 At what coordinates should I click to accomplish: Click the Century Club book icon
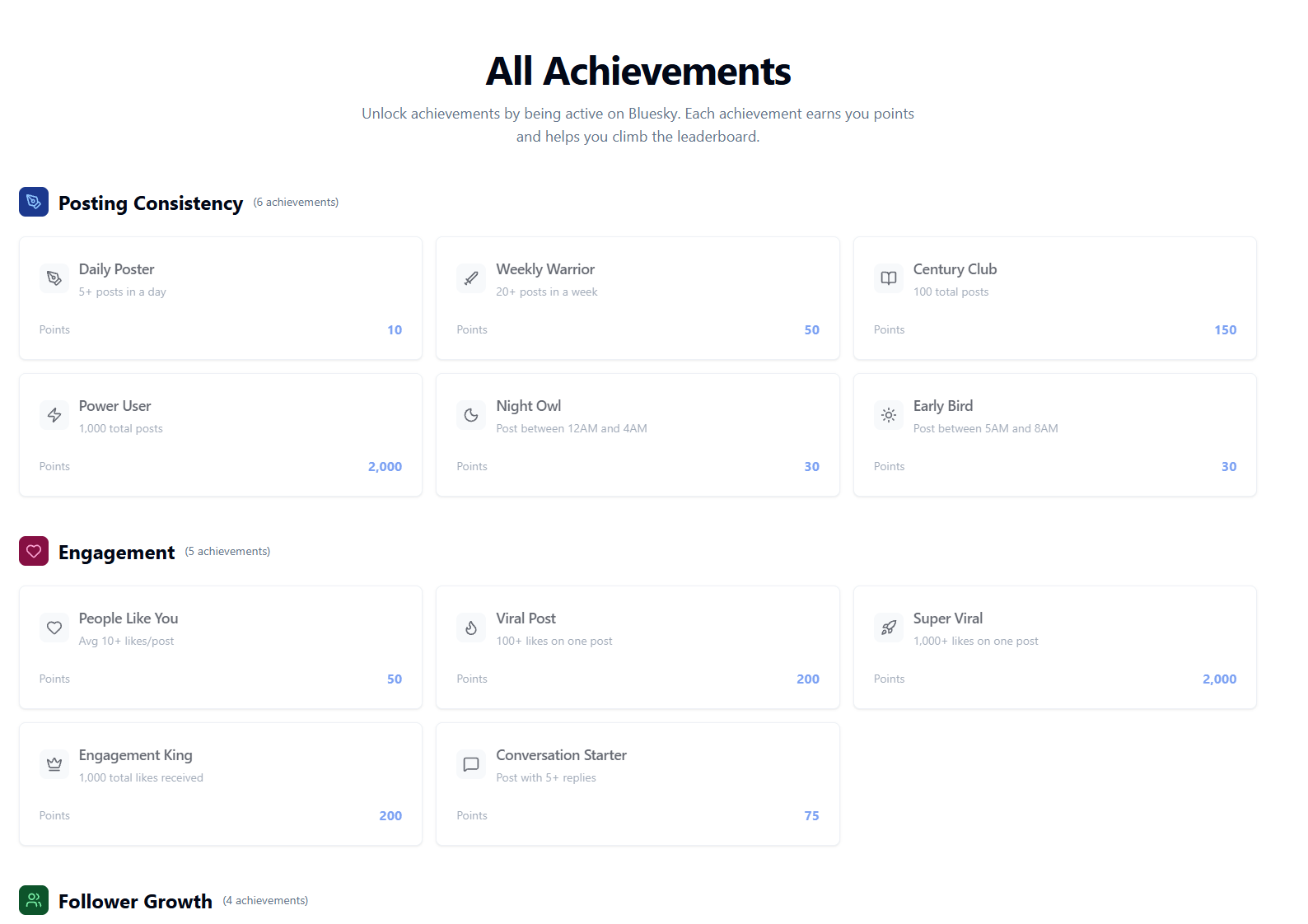coord(889,278)
